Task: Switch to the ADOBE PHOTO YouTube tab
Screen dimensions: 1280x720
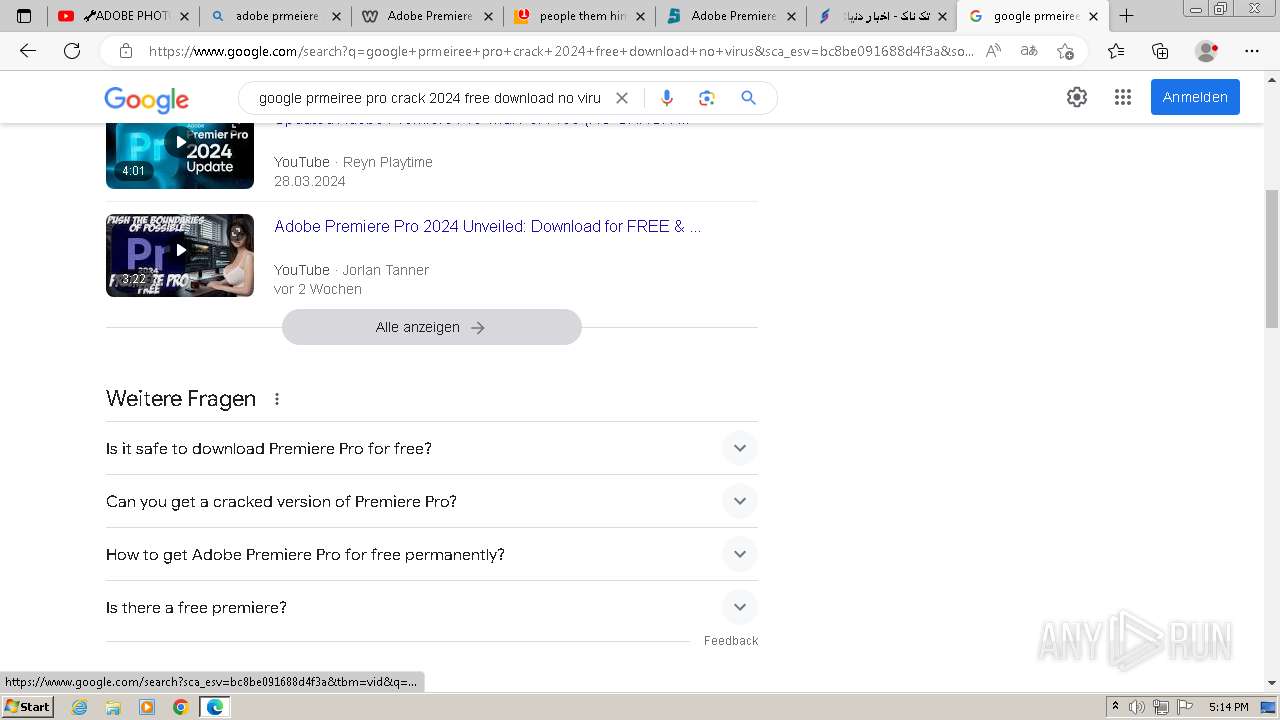Action: pyautogui.click(x=122, y=16)
